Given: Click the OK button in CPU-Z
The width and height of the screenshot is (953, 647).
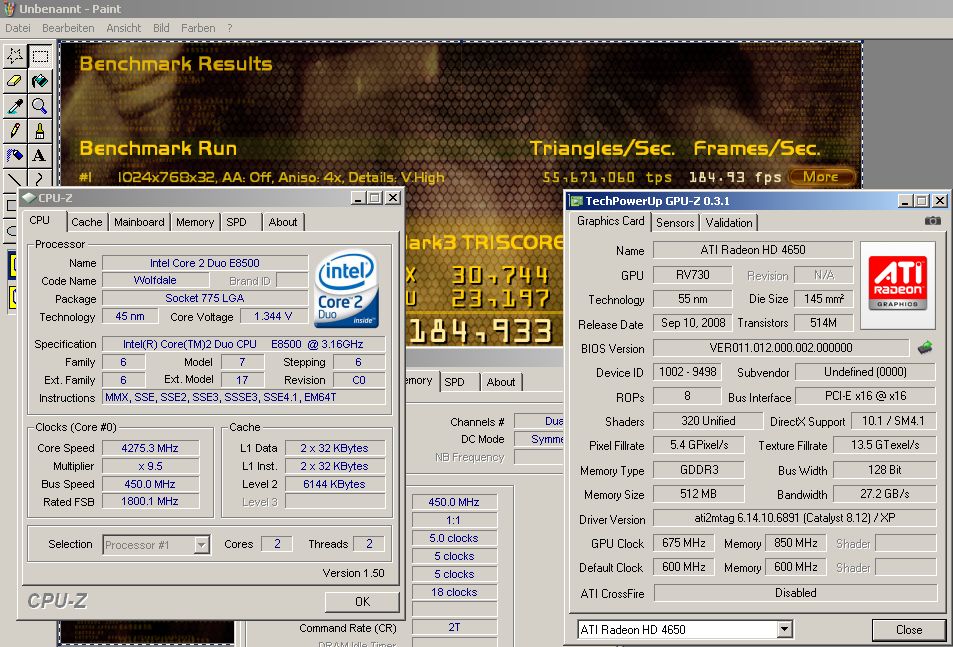Looking at the screenshot, I should [x=362, y=601].
